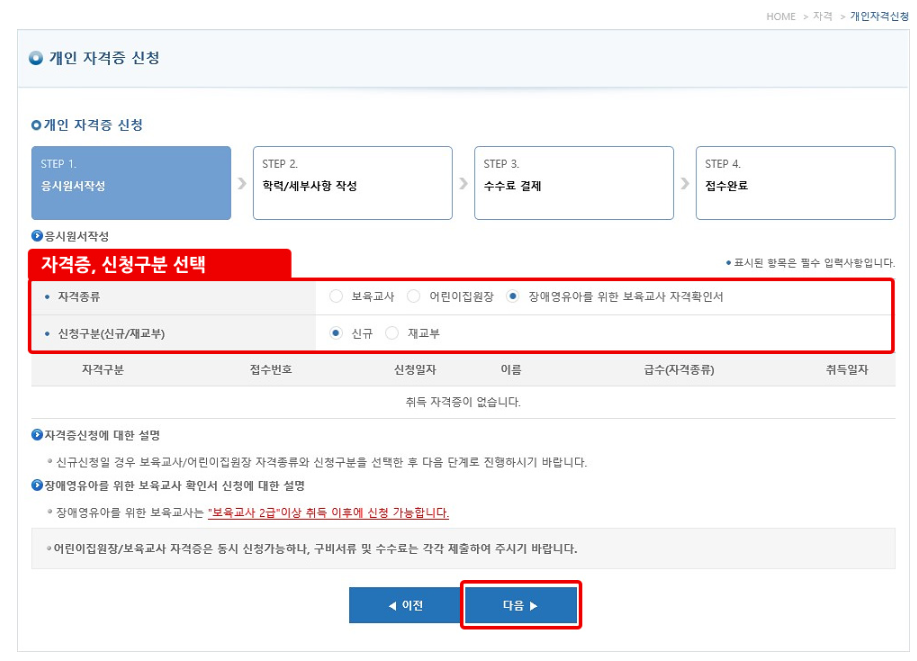The image size is (917, 661).
Task: Click the chevron between STEP 2 and STEP 3
Action: [x=463, y=183]
